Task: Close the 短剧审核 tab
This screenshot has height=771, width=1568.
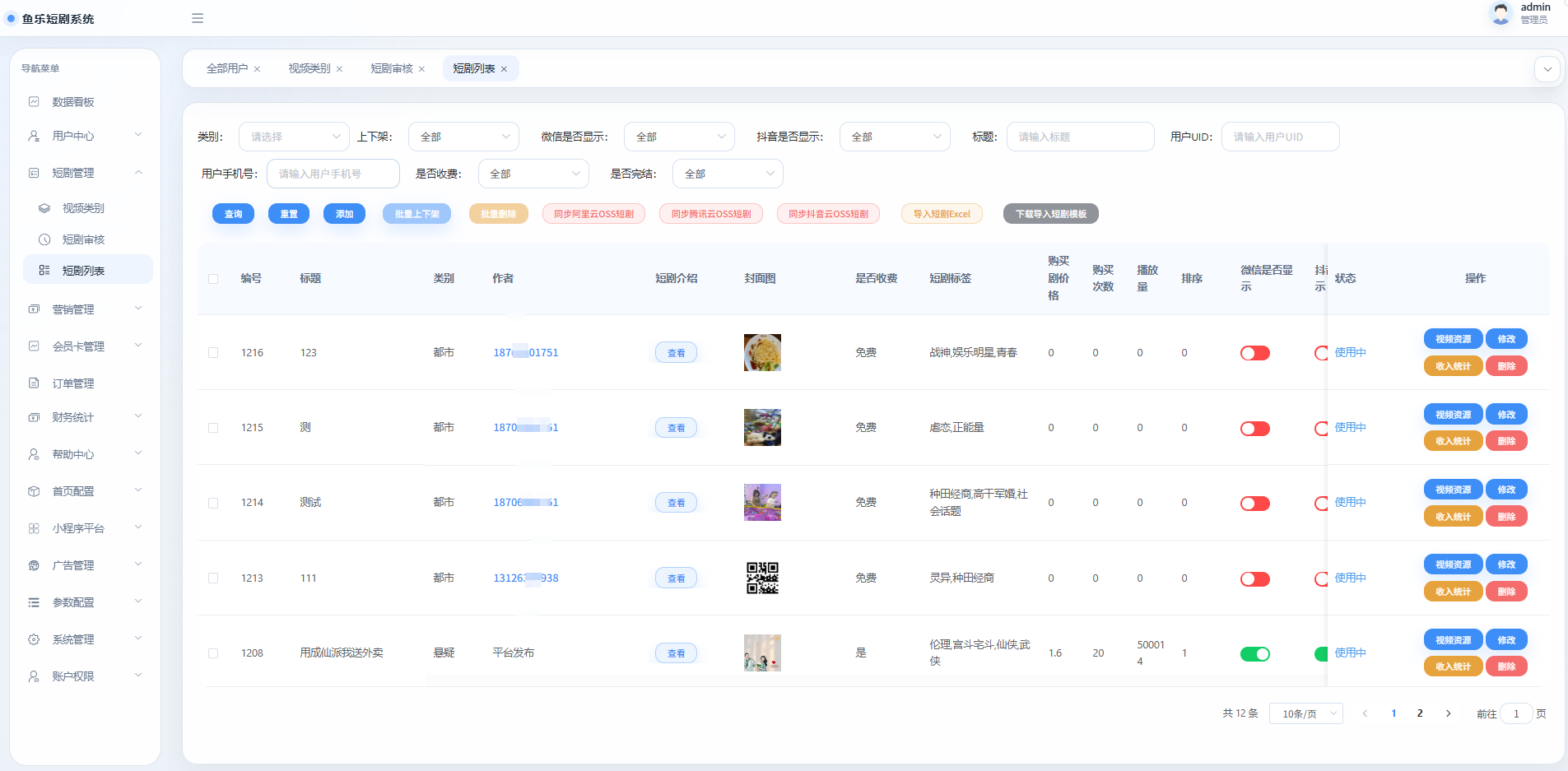Action: (x=421, y=69)
